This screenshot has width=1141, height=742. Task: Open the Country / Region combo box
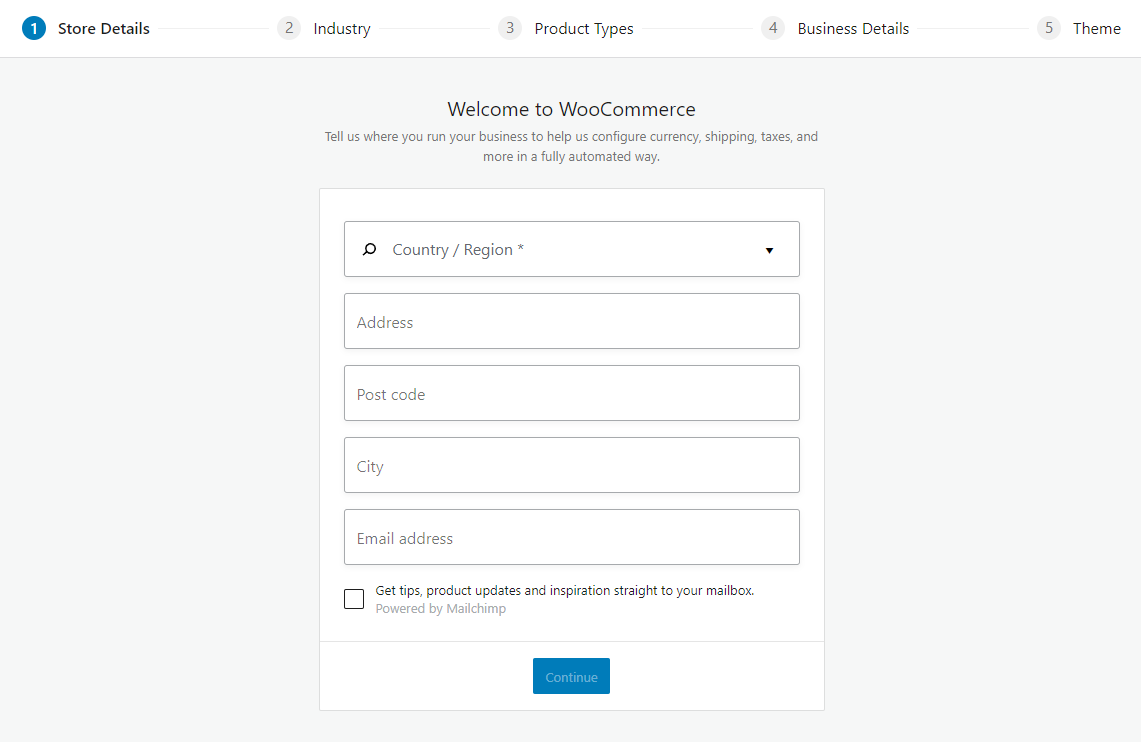point(571,249)
